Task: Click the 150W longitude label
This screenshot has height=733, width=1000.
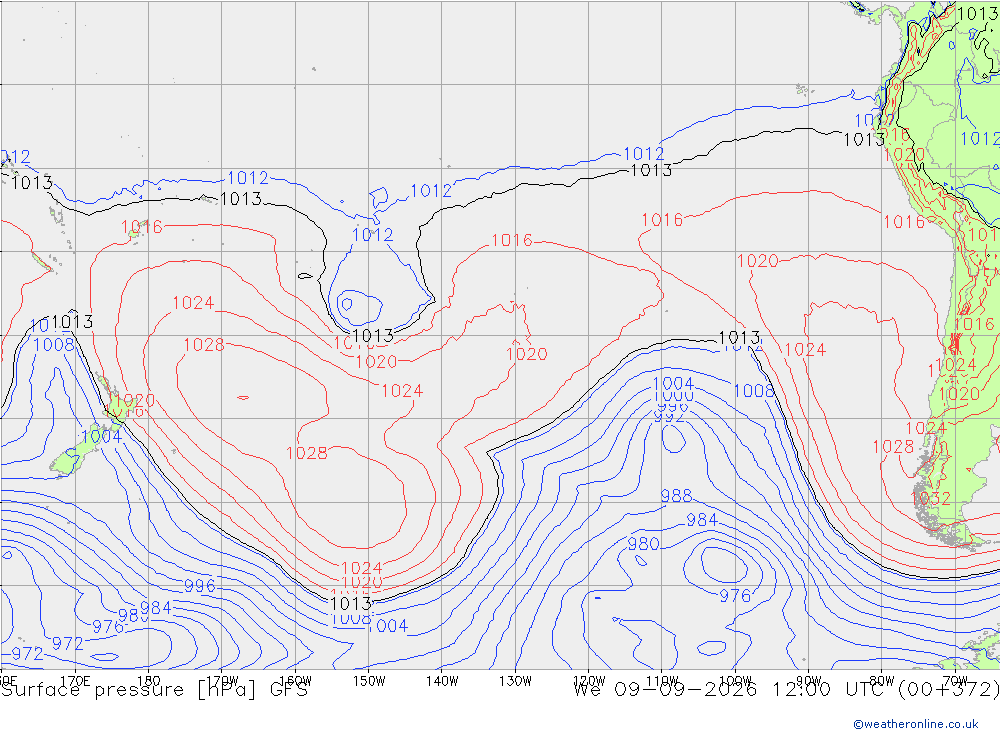Action: pos(369,681)
